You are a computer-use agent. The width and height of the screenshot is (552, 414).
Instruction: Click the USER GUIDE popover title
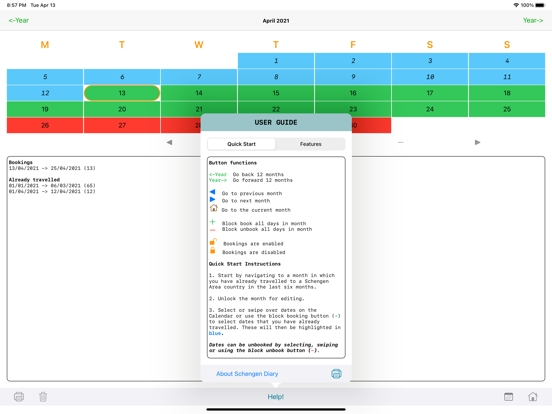pyautogui.click(x=276, y=123)
